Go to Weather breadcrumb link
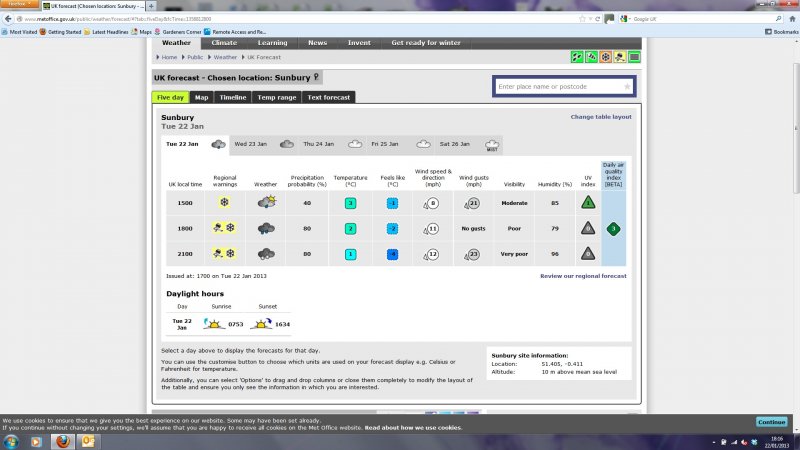This screenshot has height=450, width=800. pyautogui.click(x=225, y=57)
